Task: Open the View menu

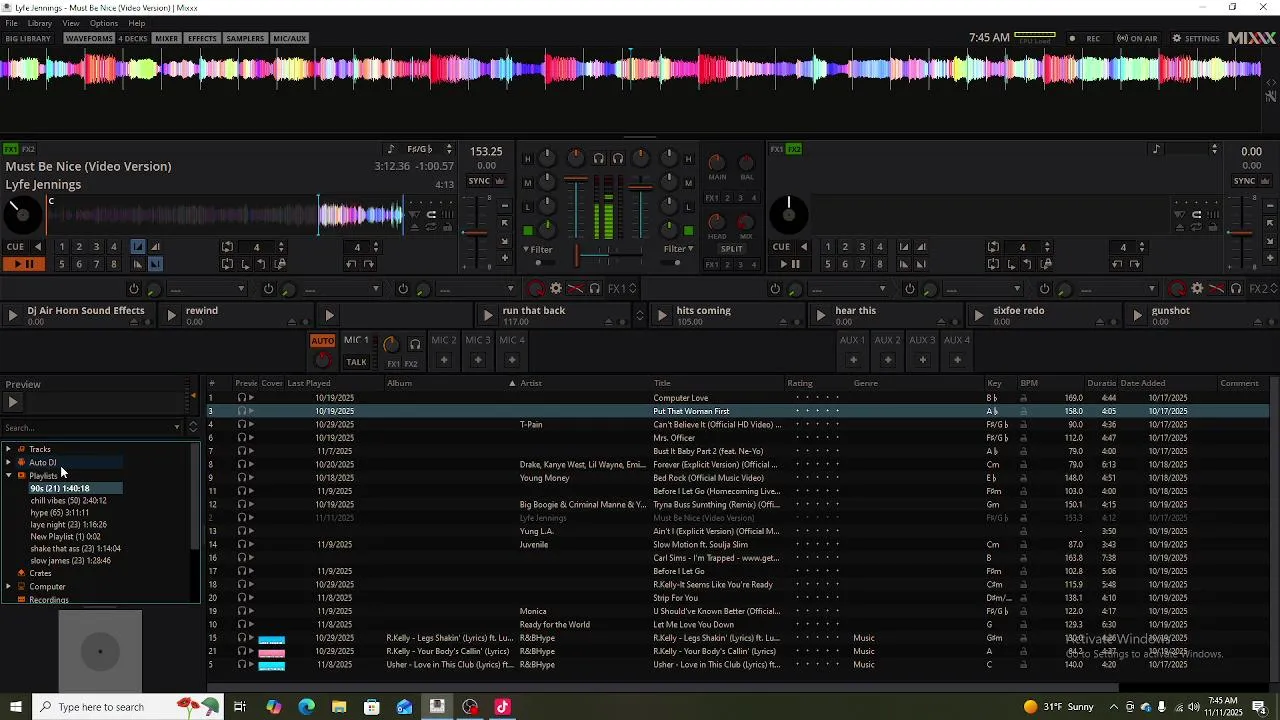Action: (71, 23)
